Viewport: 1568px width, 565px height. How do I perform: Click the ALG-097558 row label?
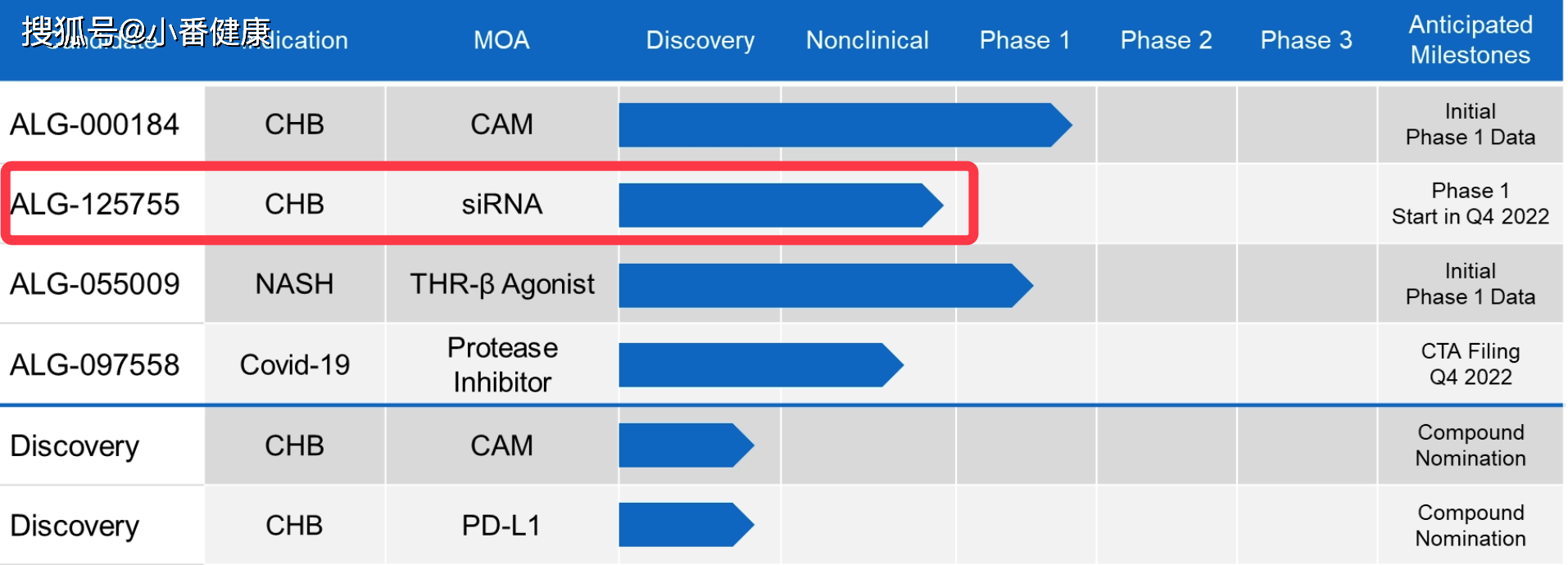pos(94,364)
